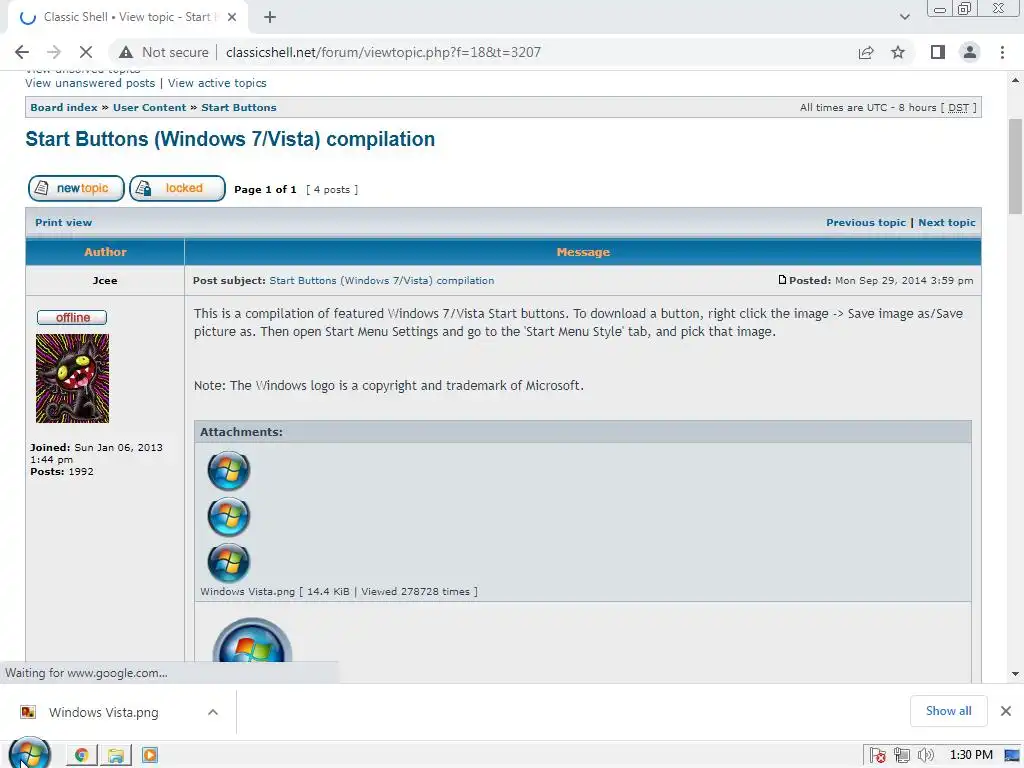
Task: Click the new topic button
Action: click(76, 188)
